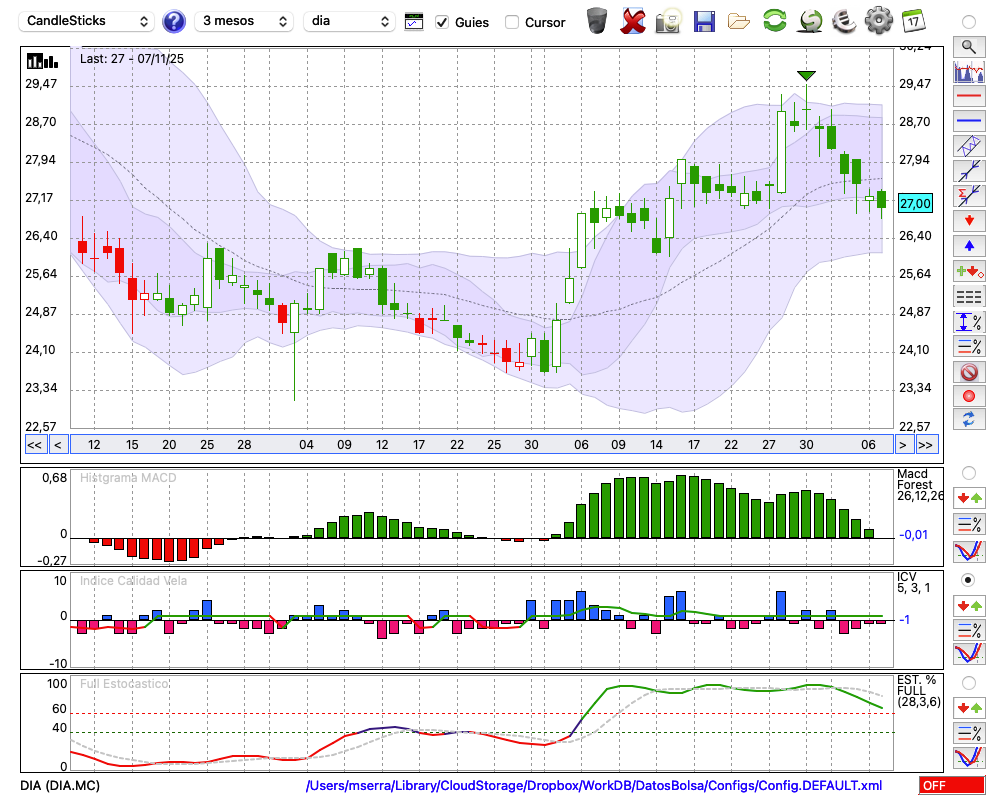This screenshot has width=1000, height=800.
Task: Open the CandleSticks chart type dropdown
Action: point(88,21)
